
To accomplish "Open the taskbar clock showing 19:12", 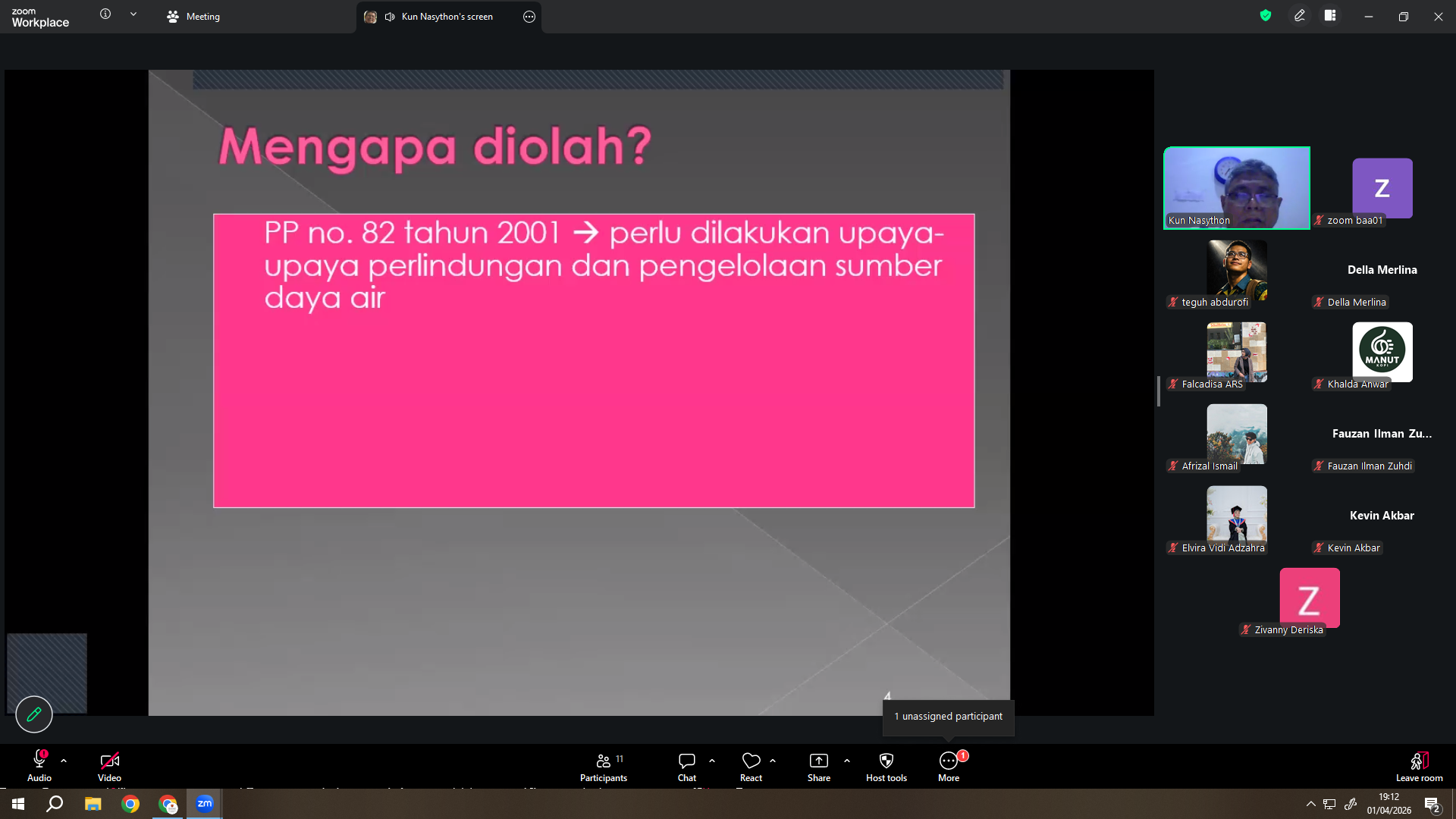I will (1389, 804).
